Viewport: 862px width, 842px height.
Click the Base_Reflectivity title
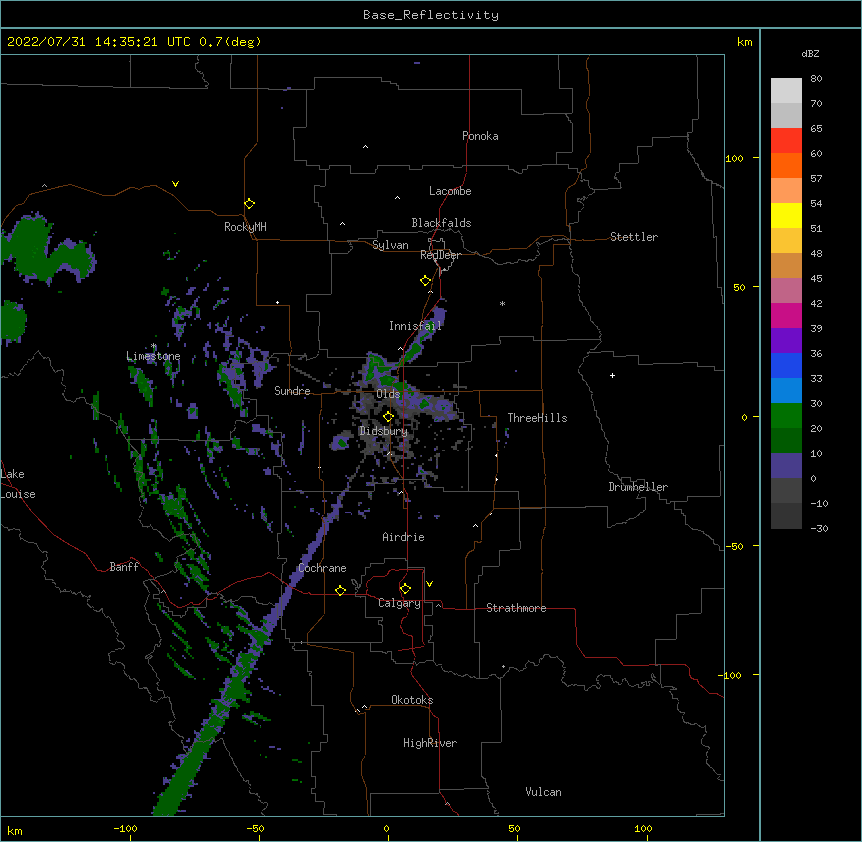(x=431, y=15)
